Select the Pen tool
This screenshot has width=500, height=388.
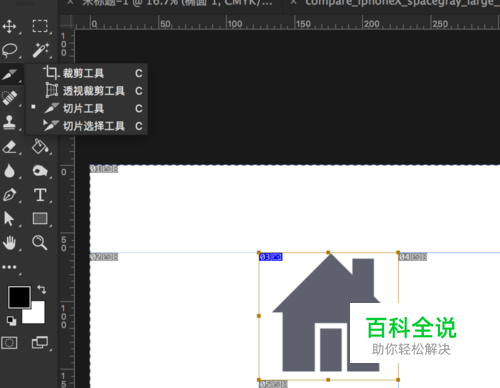point(9,195)
